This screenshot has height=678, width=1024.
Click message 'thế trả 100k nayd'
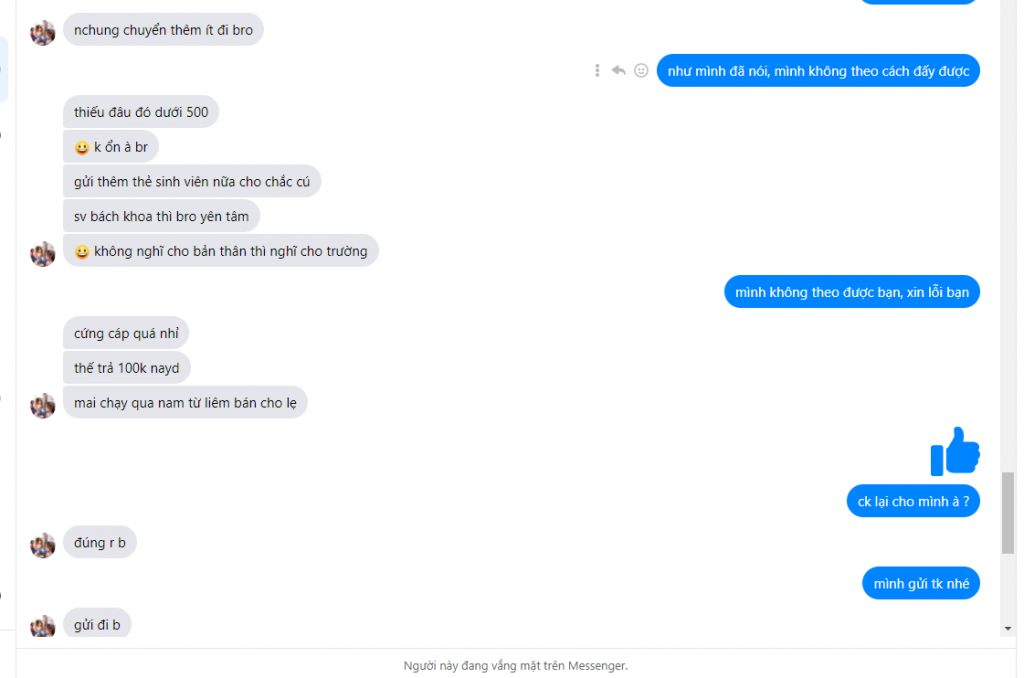click(127, 368)
